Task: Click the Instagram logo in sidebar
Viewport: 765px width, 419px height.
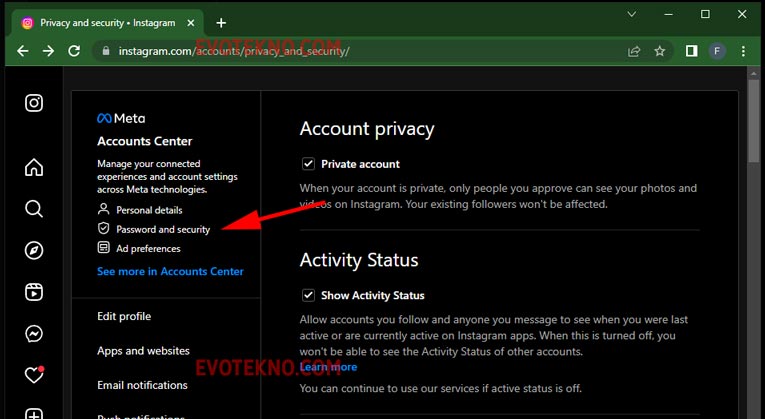Action: 34,103
